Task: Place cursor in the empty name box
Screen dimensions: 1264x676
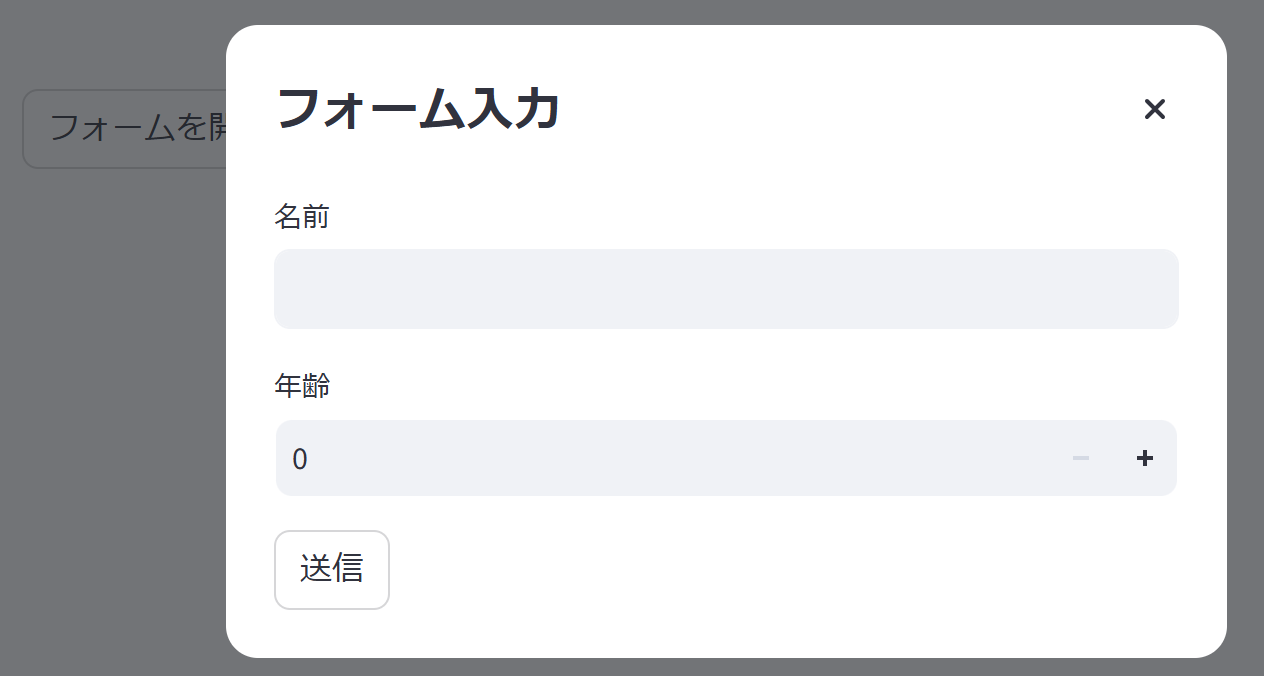Action: (726, 289)
